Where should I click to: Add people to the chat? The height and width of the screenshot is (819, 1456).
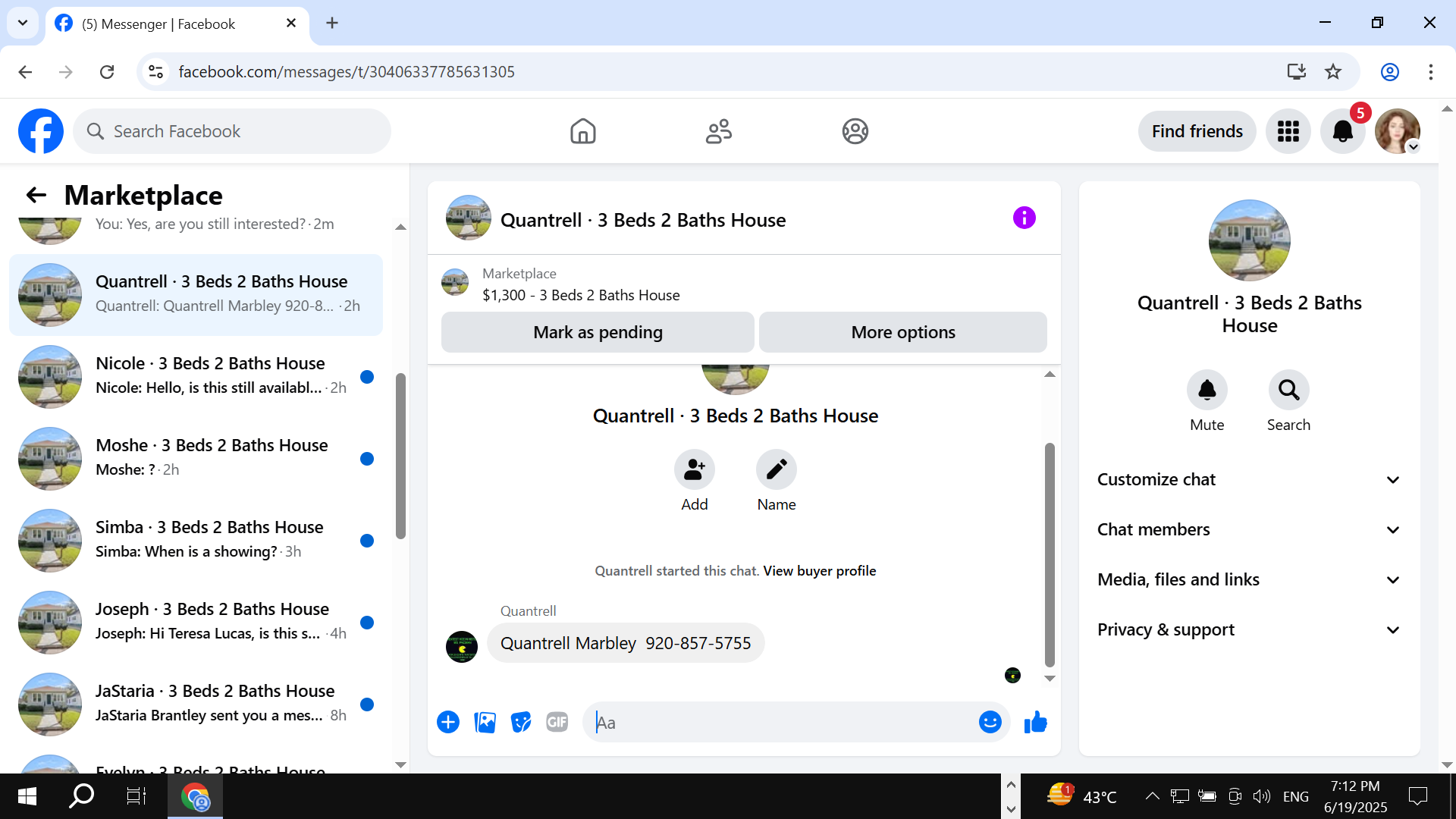pyautogui.click(x=694, y=469)
